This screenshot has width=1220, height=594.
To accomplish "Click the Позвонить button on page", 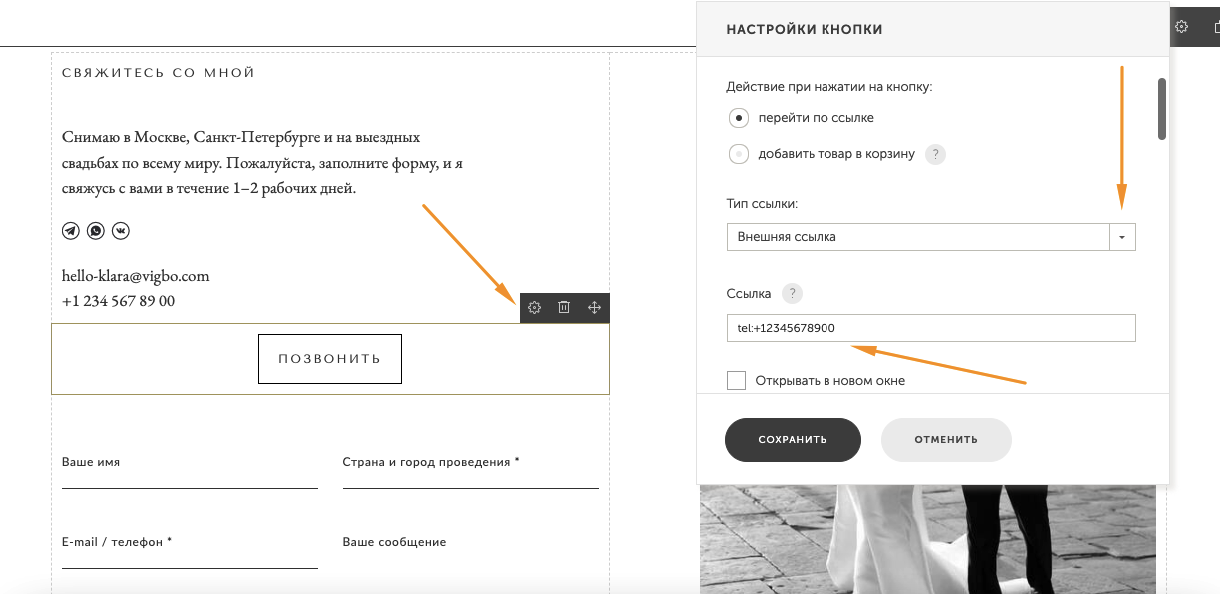I will pos(330,359).
